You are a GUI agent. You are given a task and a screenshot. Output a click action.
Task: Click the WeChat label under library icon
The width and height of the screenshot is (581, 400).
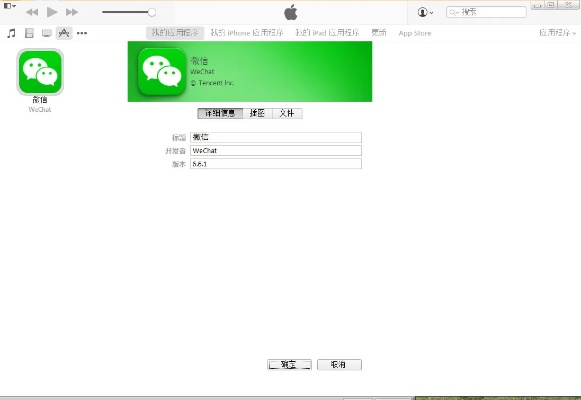[x=40, y=110]
